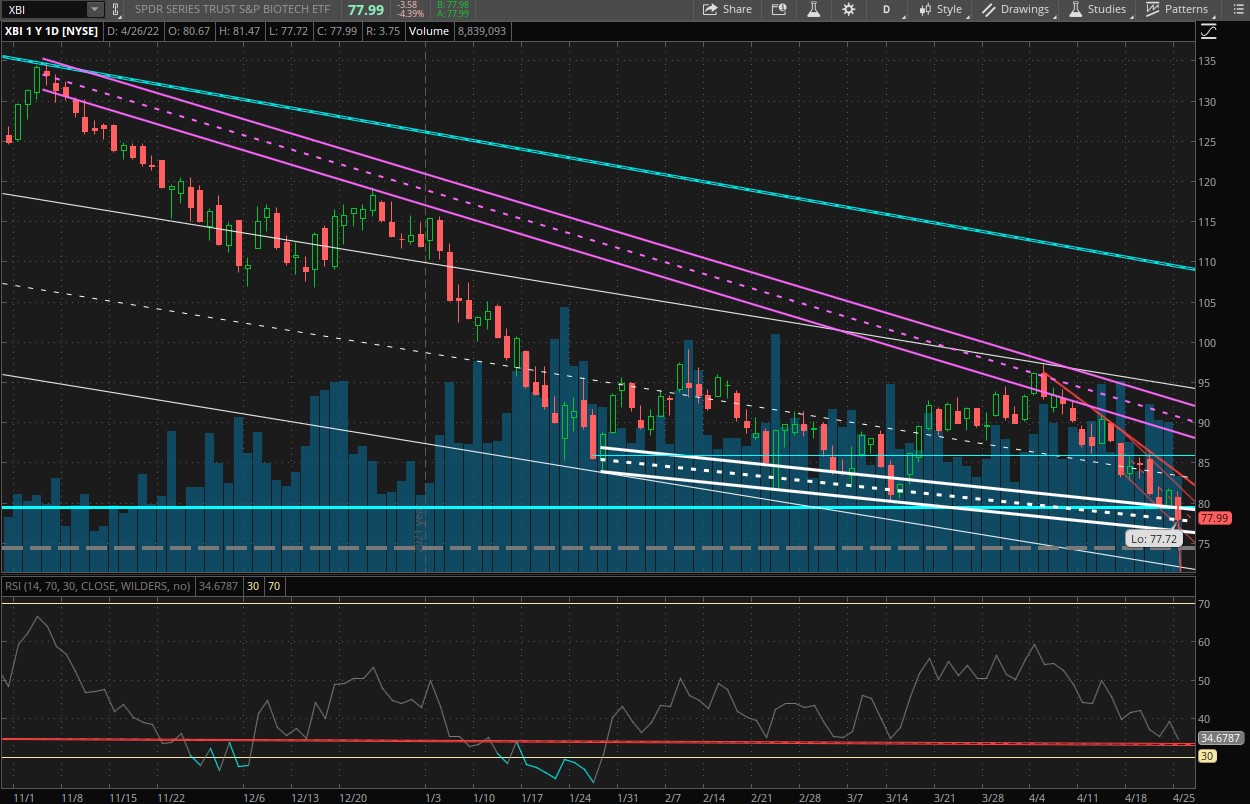Click the symbol actions icon beside ticker
Image resolution: width=1250 pixels, height=804 pixels.
pyautogui.click(x=116, y=9)
